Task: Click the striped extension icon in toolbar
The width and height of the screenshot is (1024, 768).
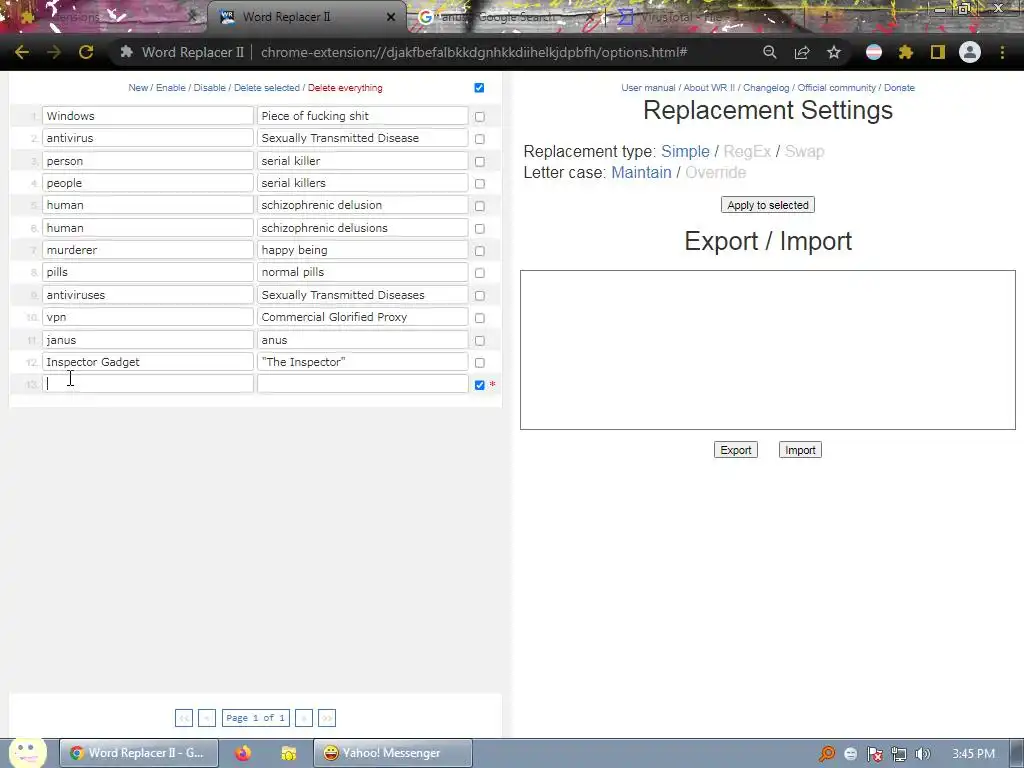Action: [874, 52]
